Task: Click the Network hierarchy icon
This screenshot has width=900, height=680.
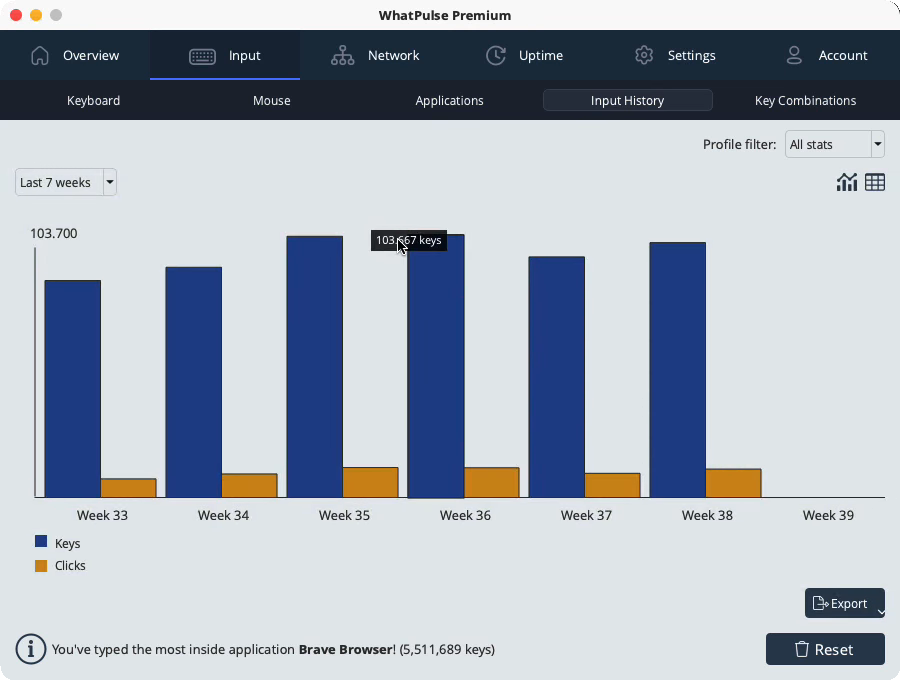Action: tap(343, 56)
